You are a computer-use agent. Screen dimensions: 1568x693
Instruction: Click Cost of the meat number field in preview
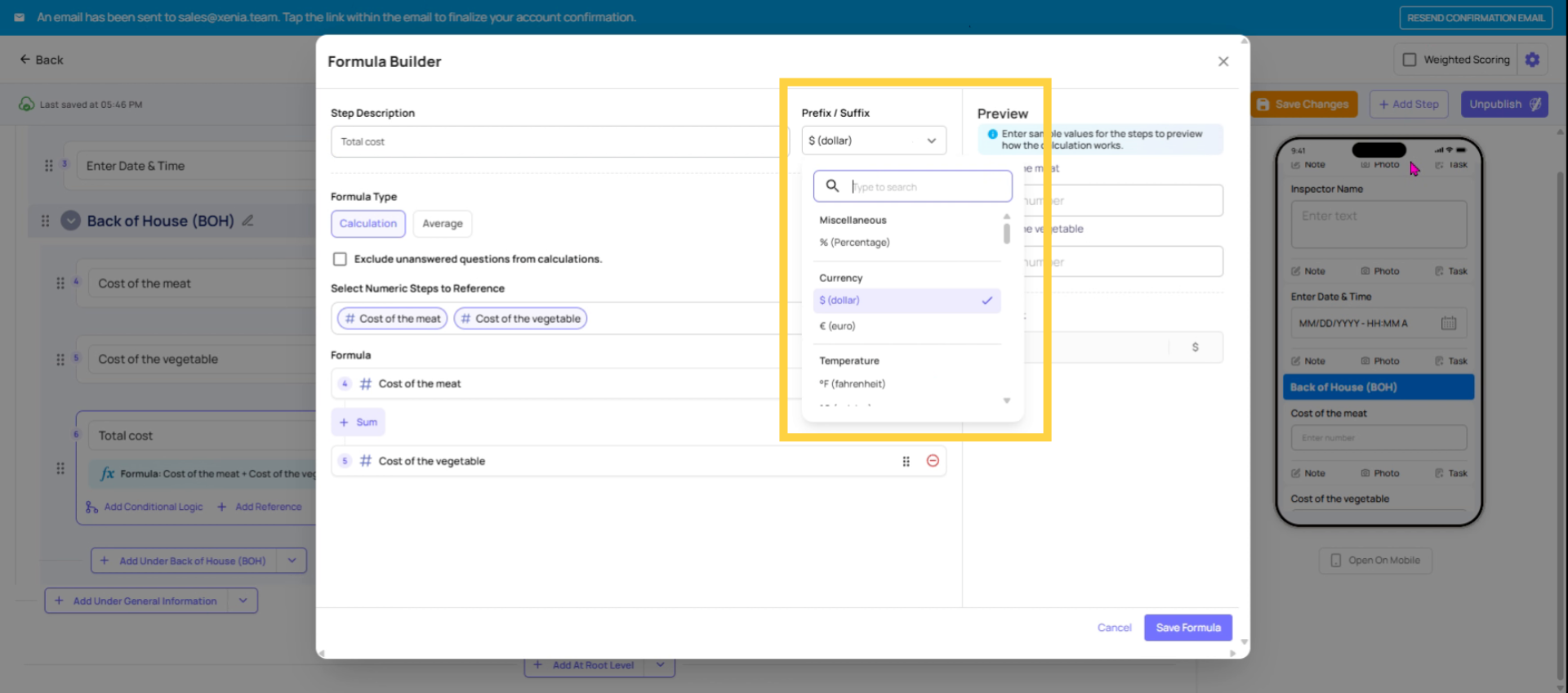[x=1379, y=438]
